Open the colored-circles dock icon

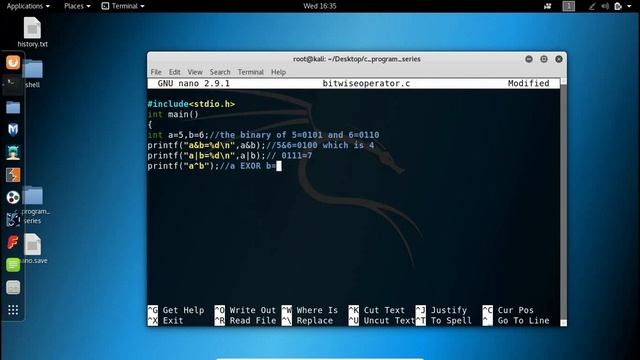pos(13,197)
